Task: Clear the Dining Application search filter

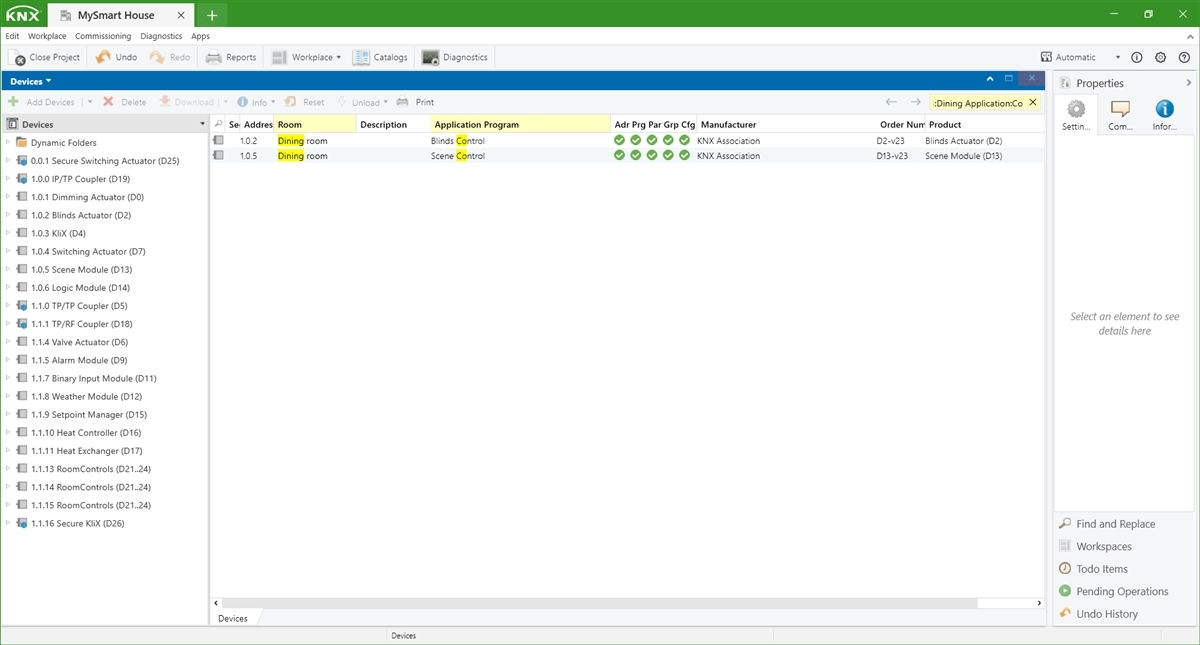Action: click(1033, 103)
